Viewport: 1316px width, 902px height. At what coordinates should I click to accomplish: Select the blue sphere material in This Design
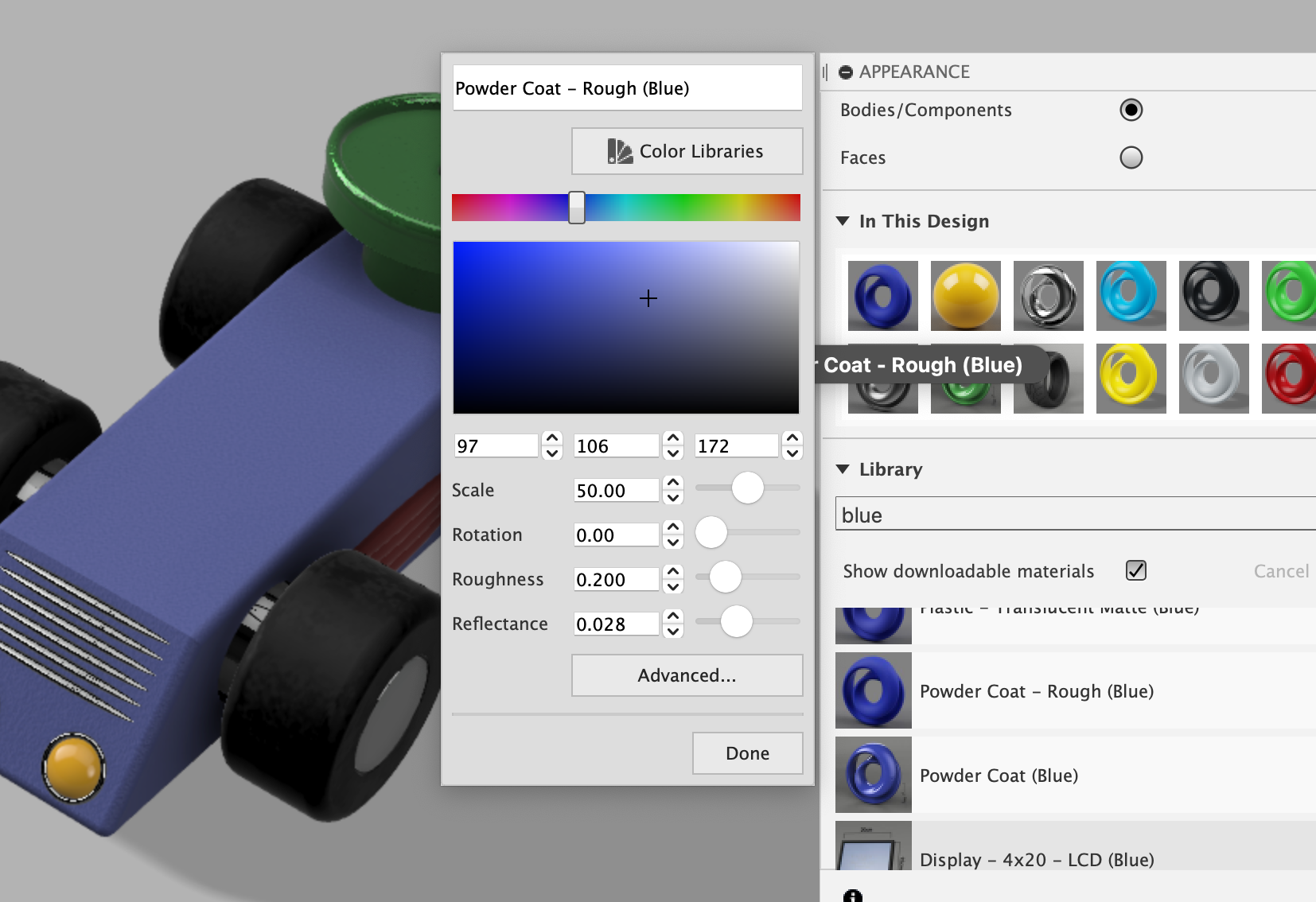[x=883, y=296]
